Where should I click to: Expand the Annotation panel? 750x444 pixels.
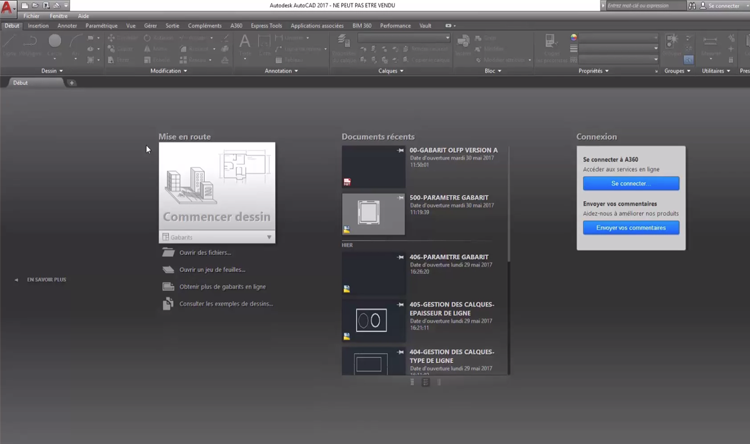281,71
